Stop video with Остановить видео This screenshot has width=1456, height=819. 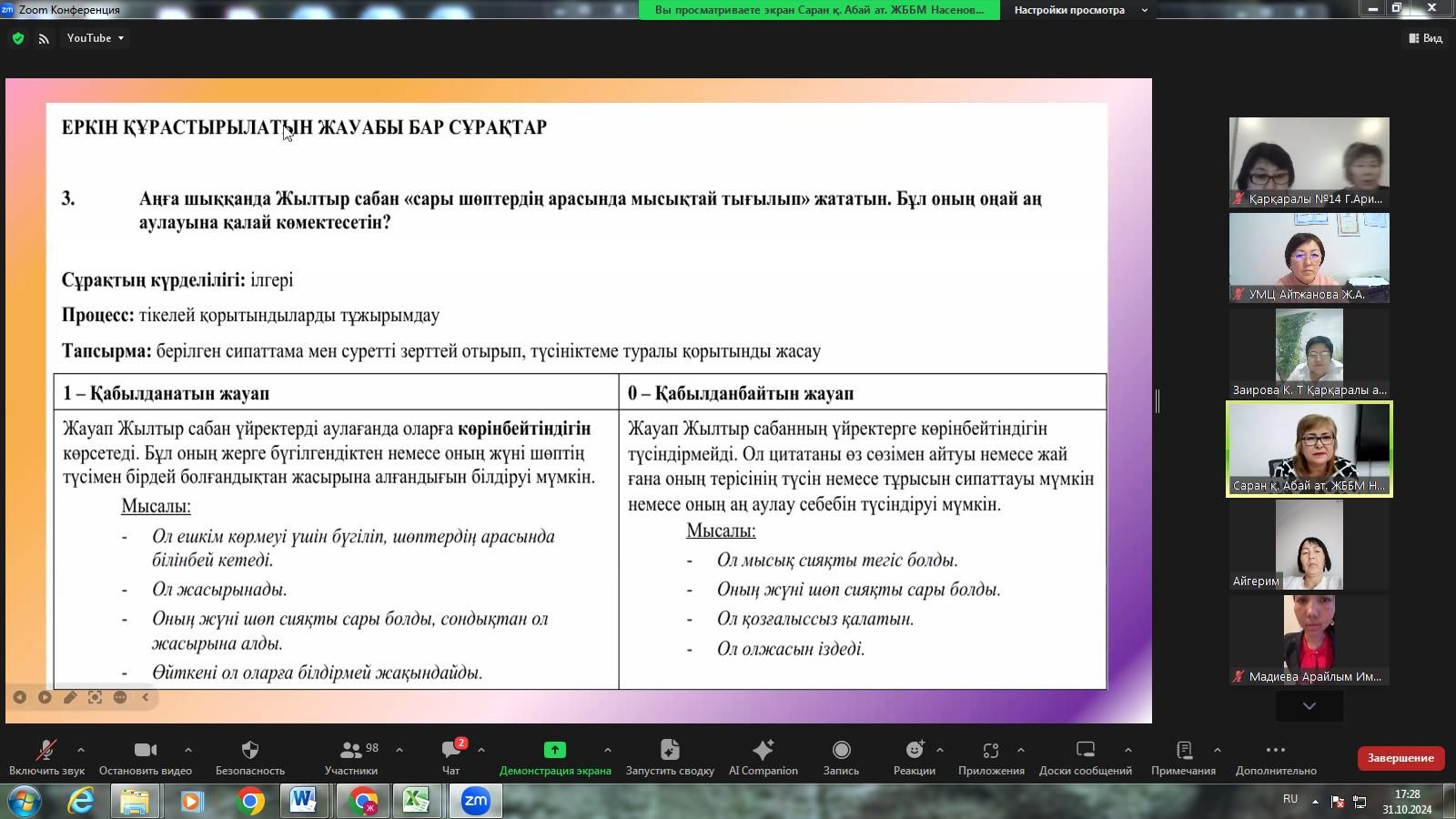tap(145, 751)
